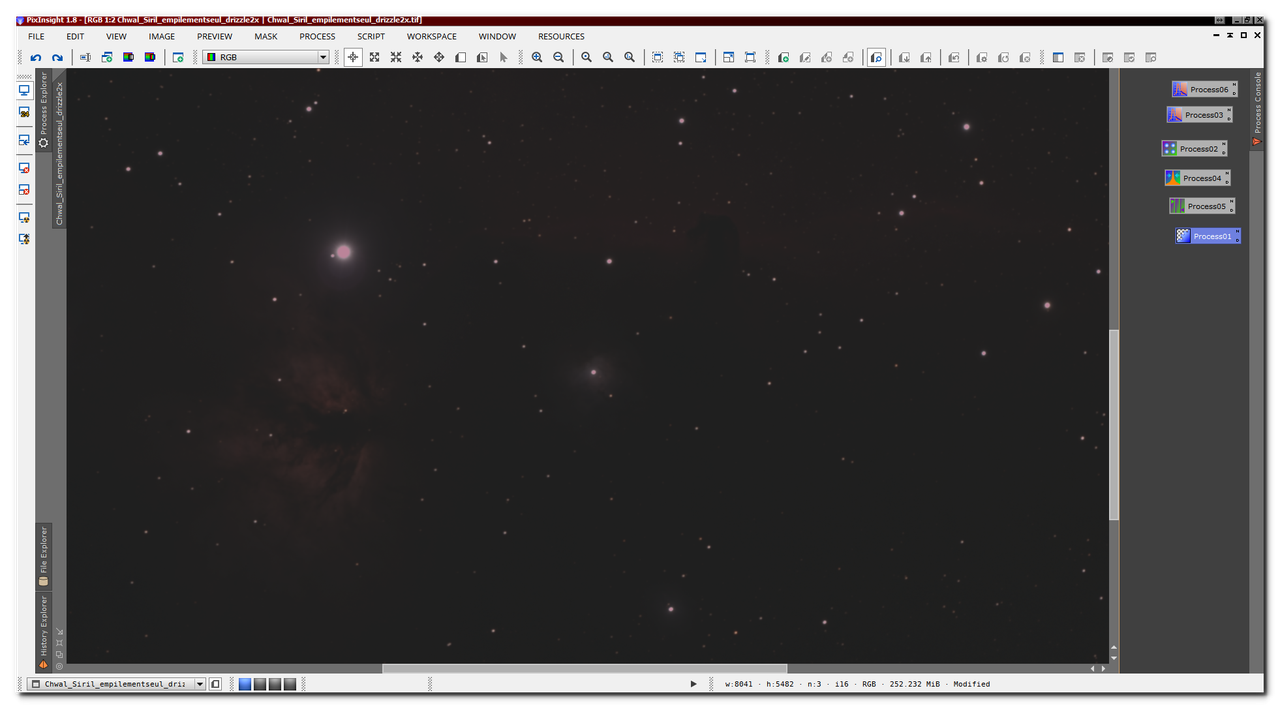Open the File Explorer side tab
This screenshot has height=709, width=1280.
(44, 556)
